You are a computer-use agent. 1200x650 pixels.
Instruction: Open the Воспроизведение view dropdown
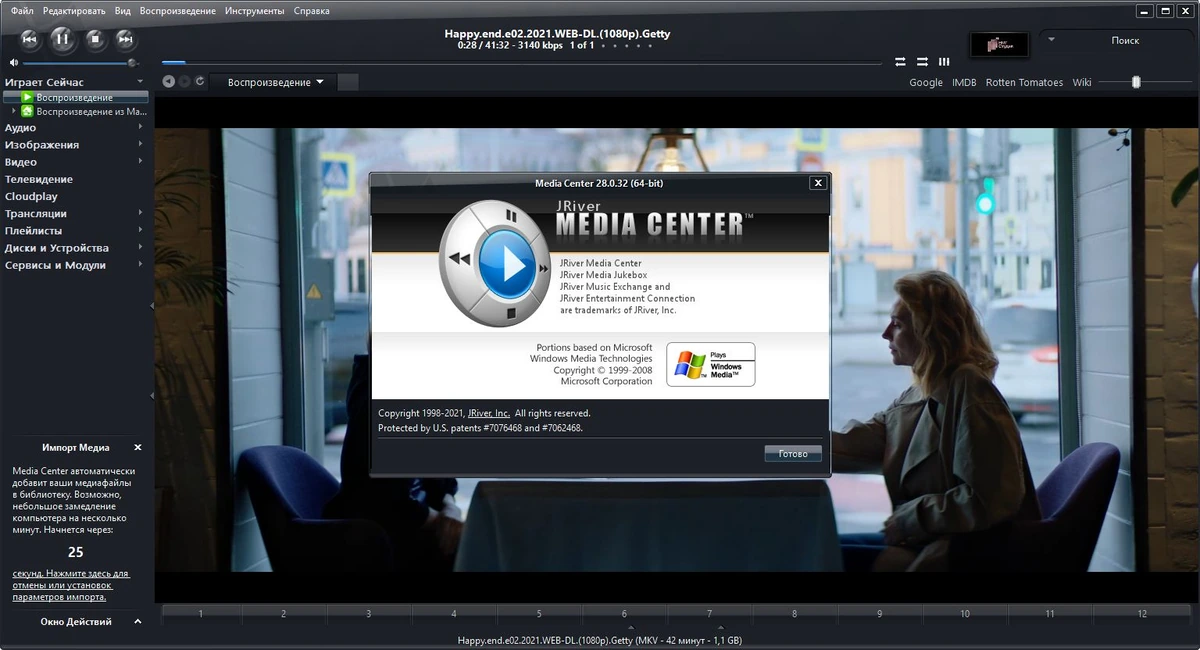click(x=275, y=82)
